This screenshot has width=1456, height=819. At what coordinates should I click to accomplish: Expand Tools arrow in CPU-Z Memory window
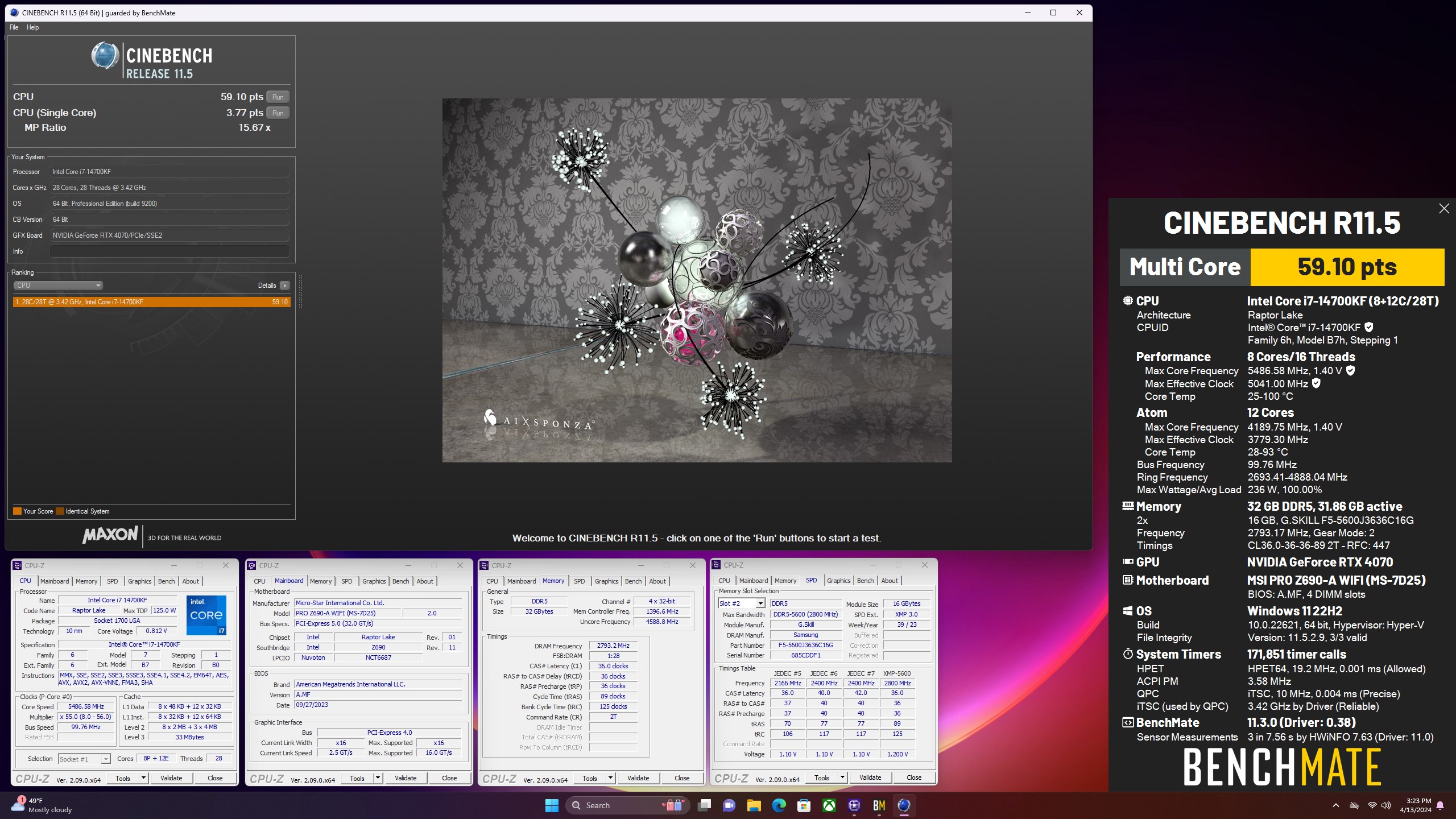click(610, 778)
